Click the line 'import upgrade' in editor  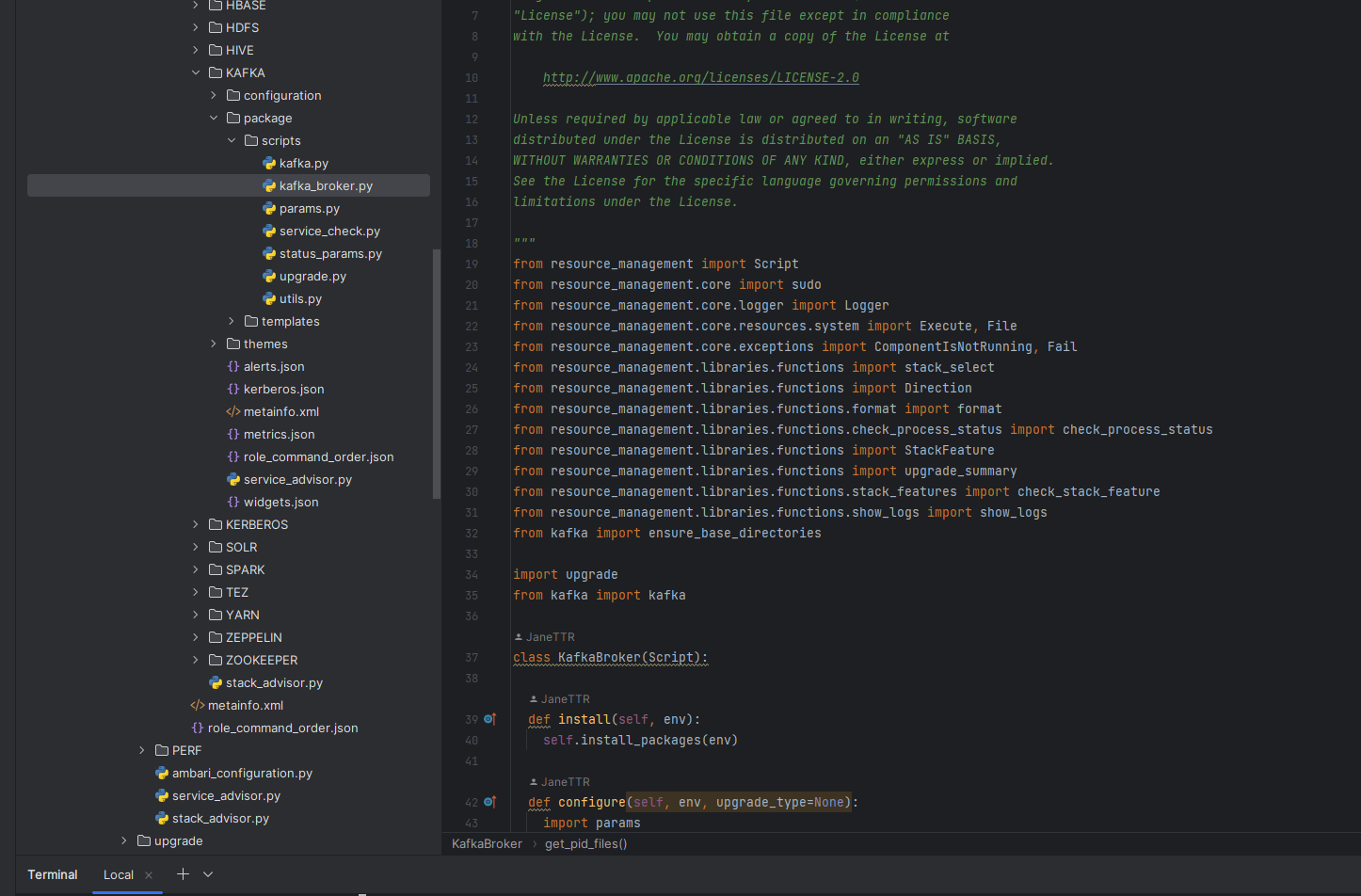(x=566, y=574)
